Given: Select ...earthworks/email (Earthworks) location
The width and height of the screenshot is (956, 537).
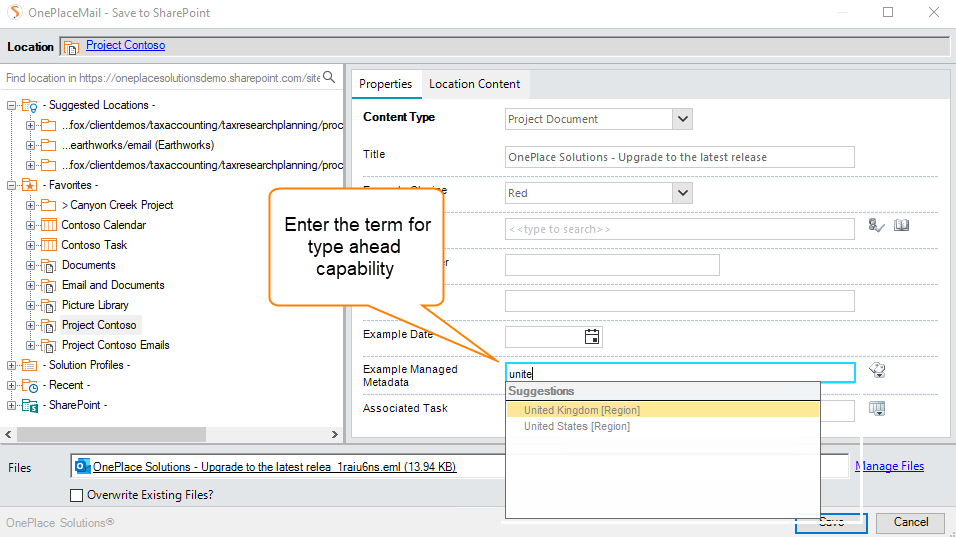Looking at the screenshot, I should (138, 145).
